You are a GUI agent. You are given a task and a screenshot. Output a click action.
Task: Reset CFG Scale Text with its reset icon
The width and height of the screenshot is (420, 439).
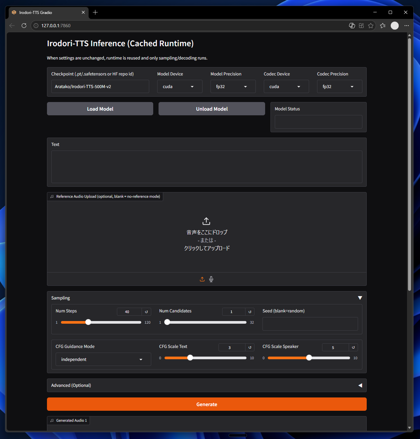pyautogui.click(x=250, y=347)
